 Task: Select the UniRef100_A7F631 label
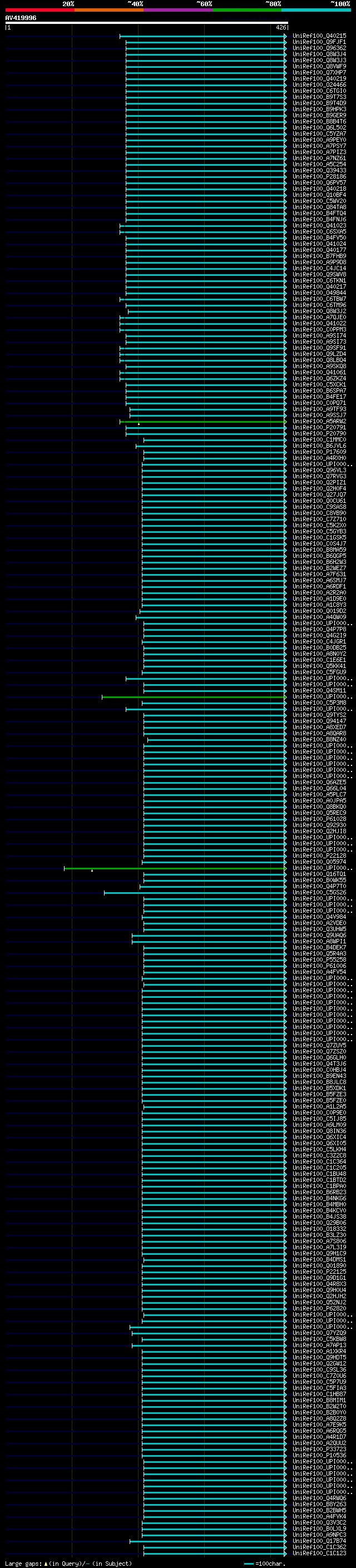coord(319,574)
